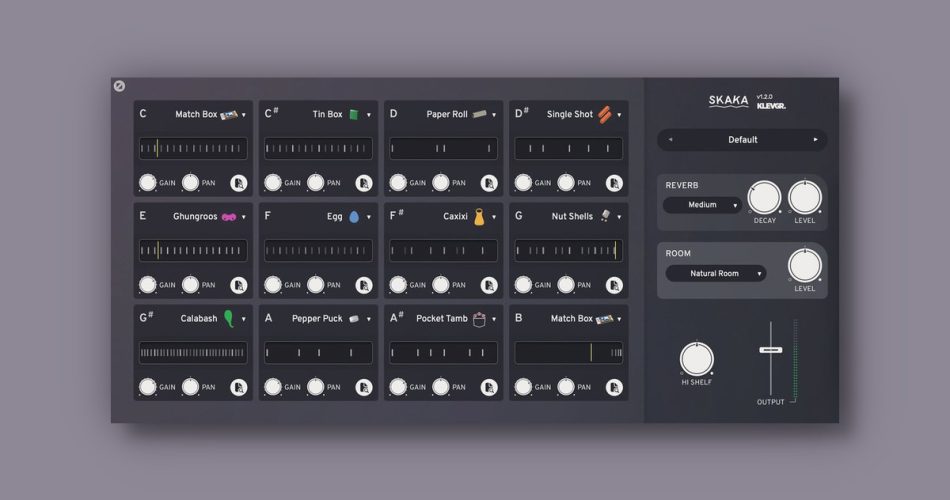The image size is (950, 500).
Task: Click the yellow Caxixi instrument icon
Action: point(479,216)
